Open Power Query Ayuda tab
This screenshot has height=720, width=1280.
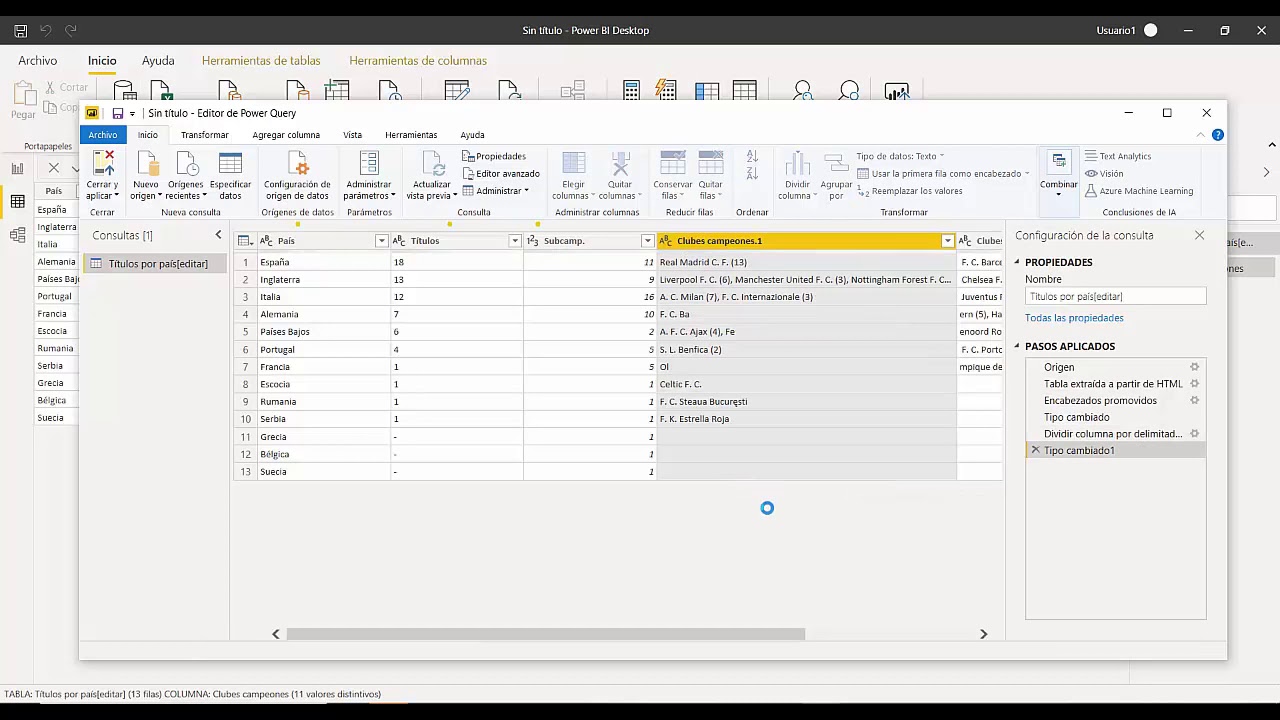point(472,135)
